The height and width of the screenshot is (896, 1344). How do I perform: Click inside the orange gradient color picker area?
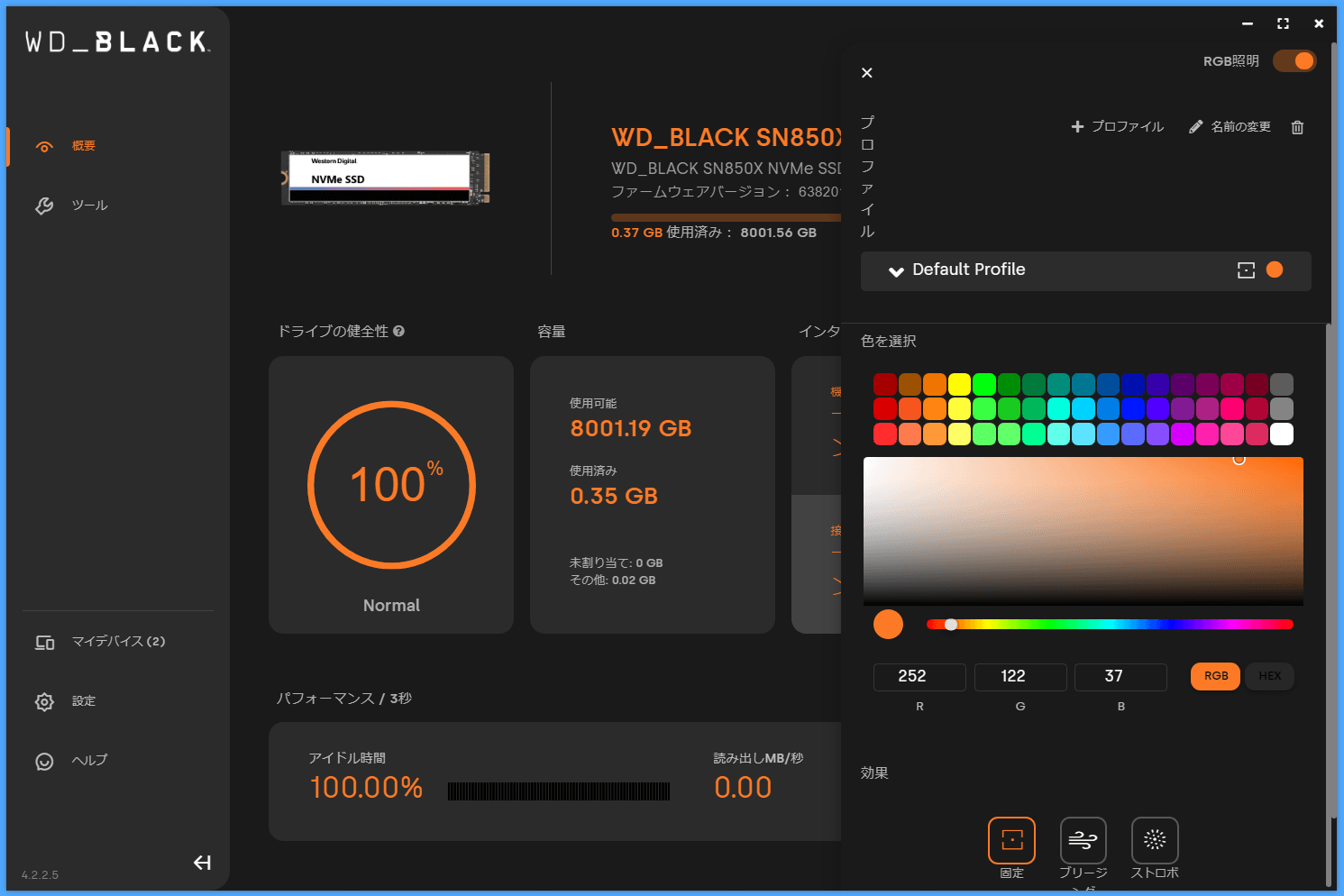(1083, 531)
